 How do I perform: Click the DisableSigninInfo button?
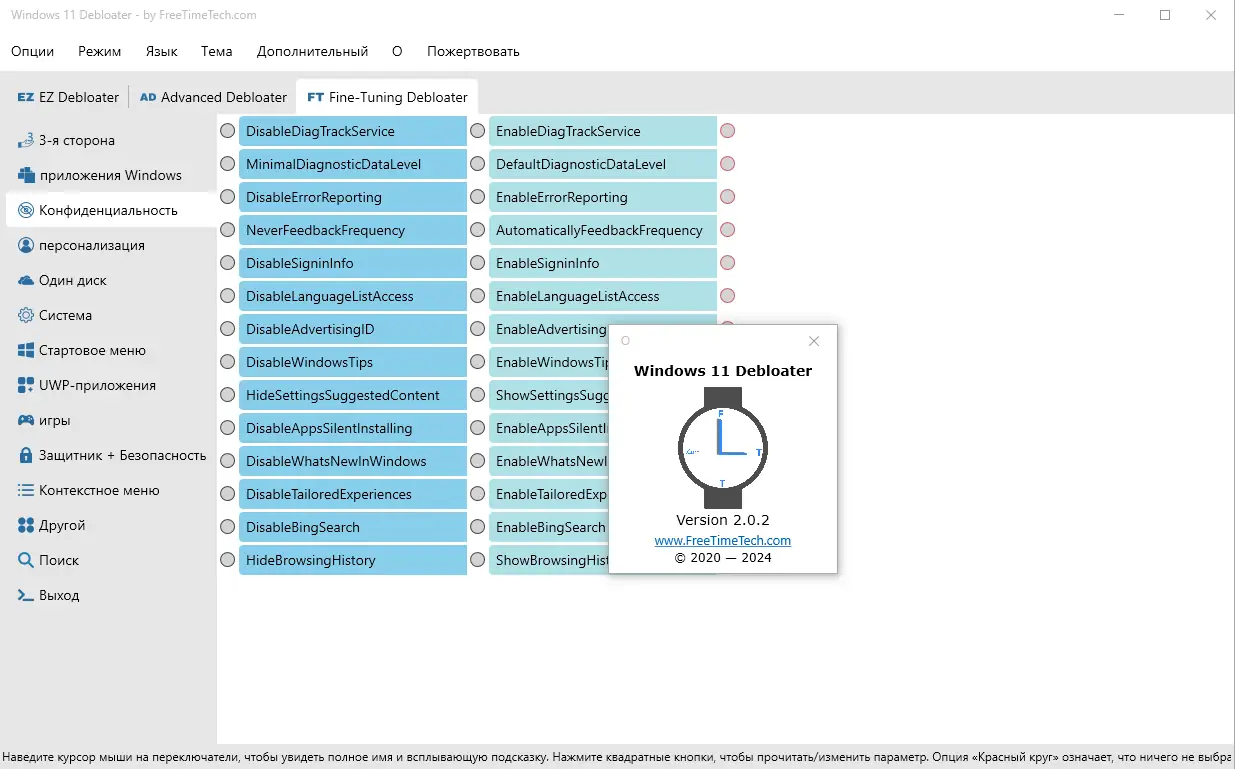[x=353, y=263]
